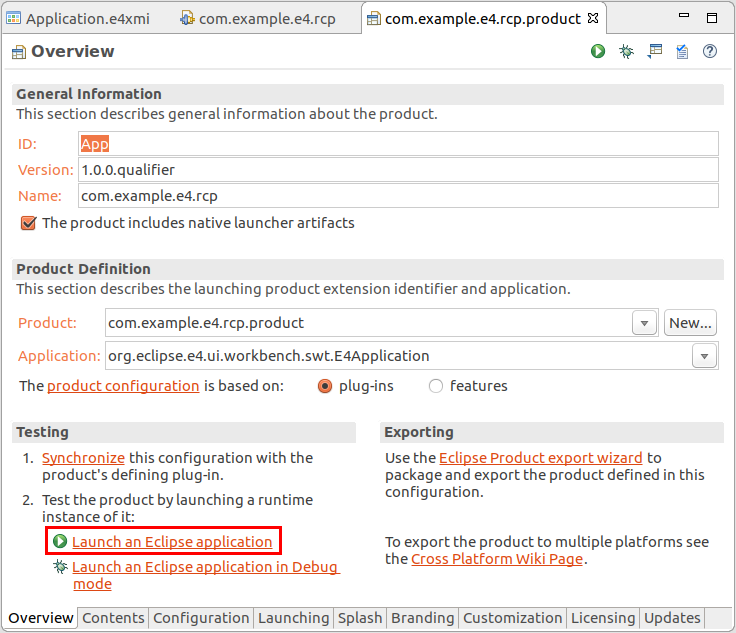The height and width of the screenshot is (633, 736).
Task: Click the Synchronize link
Action: click(83, 458)
